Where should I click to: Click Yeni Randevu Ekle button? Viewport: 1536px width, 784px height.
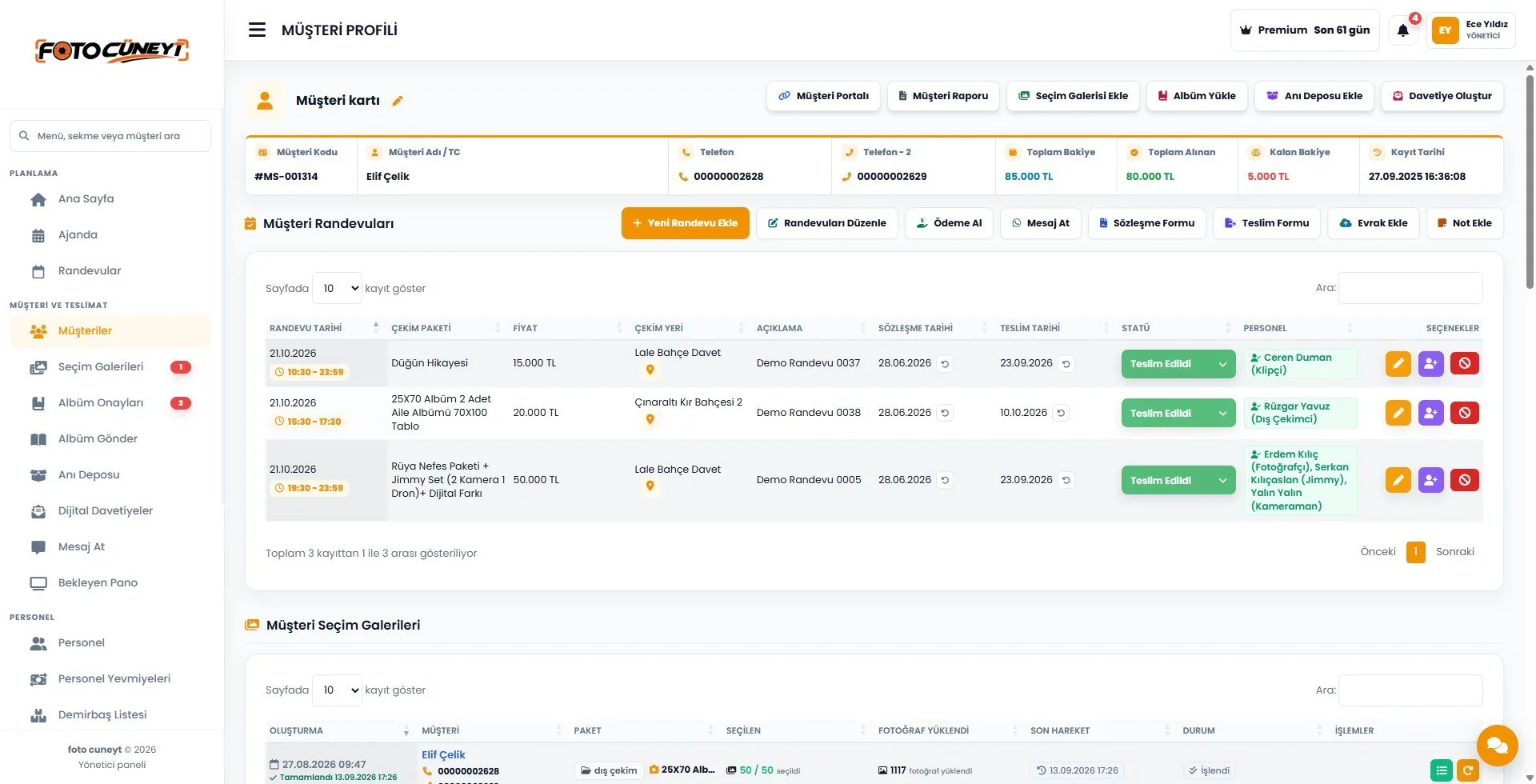685,223
